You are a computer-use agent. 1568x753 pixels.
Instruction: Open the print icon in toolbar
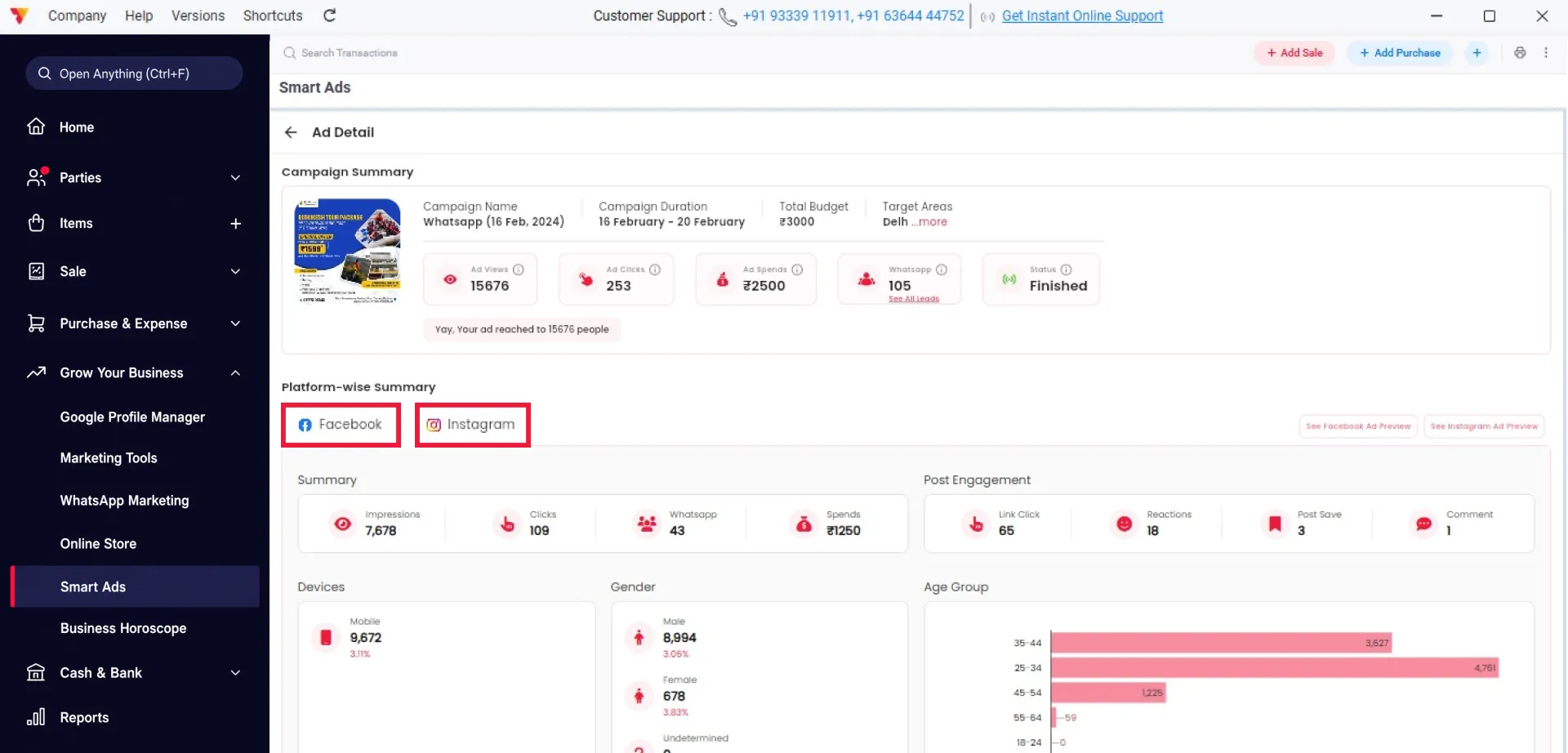(1520, 52)
